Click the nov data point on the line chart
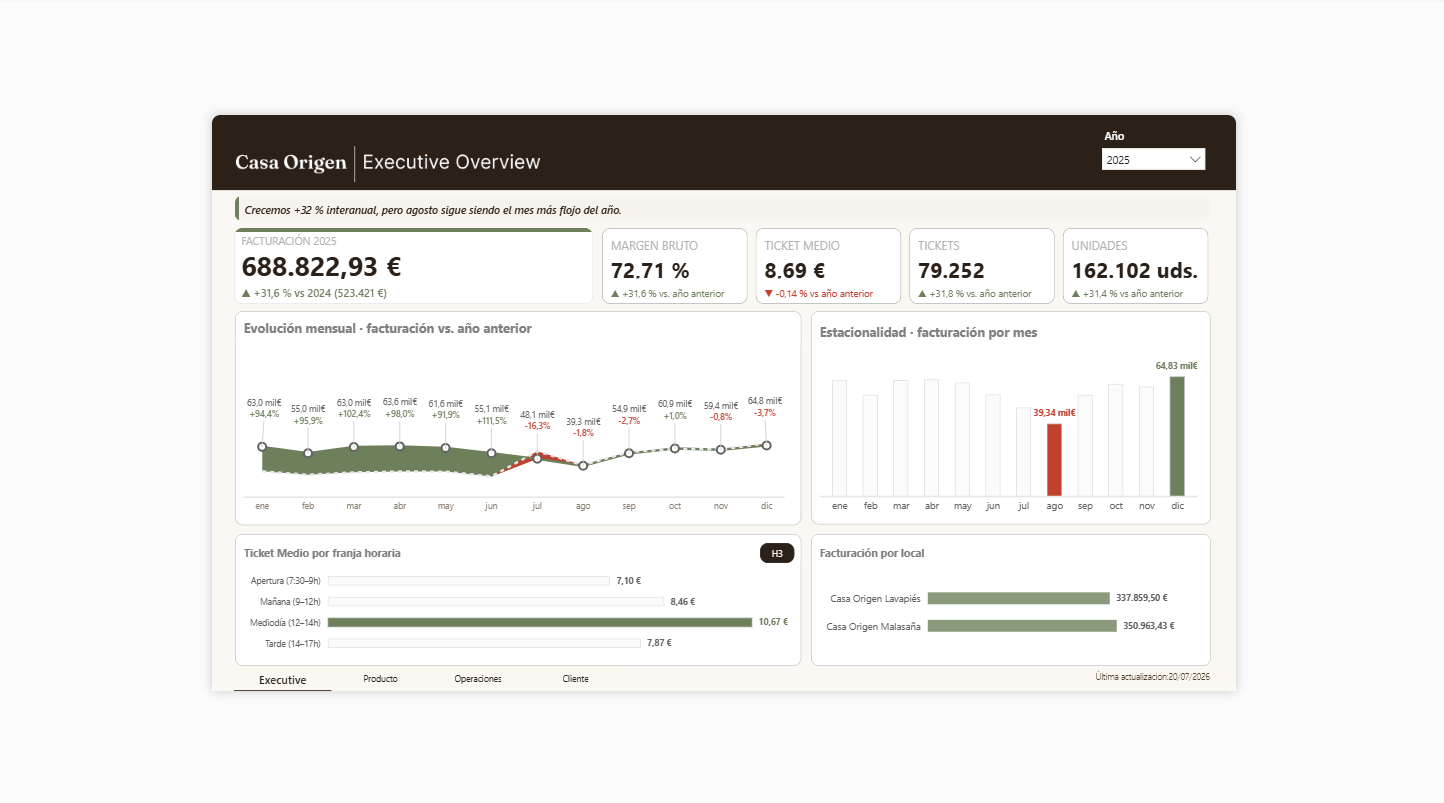Screen dimensions: 1444x803 point(721,449)
